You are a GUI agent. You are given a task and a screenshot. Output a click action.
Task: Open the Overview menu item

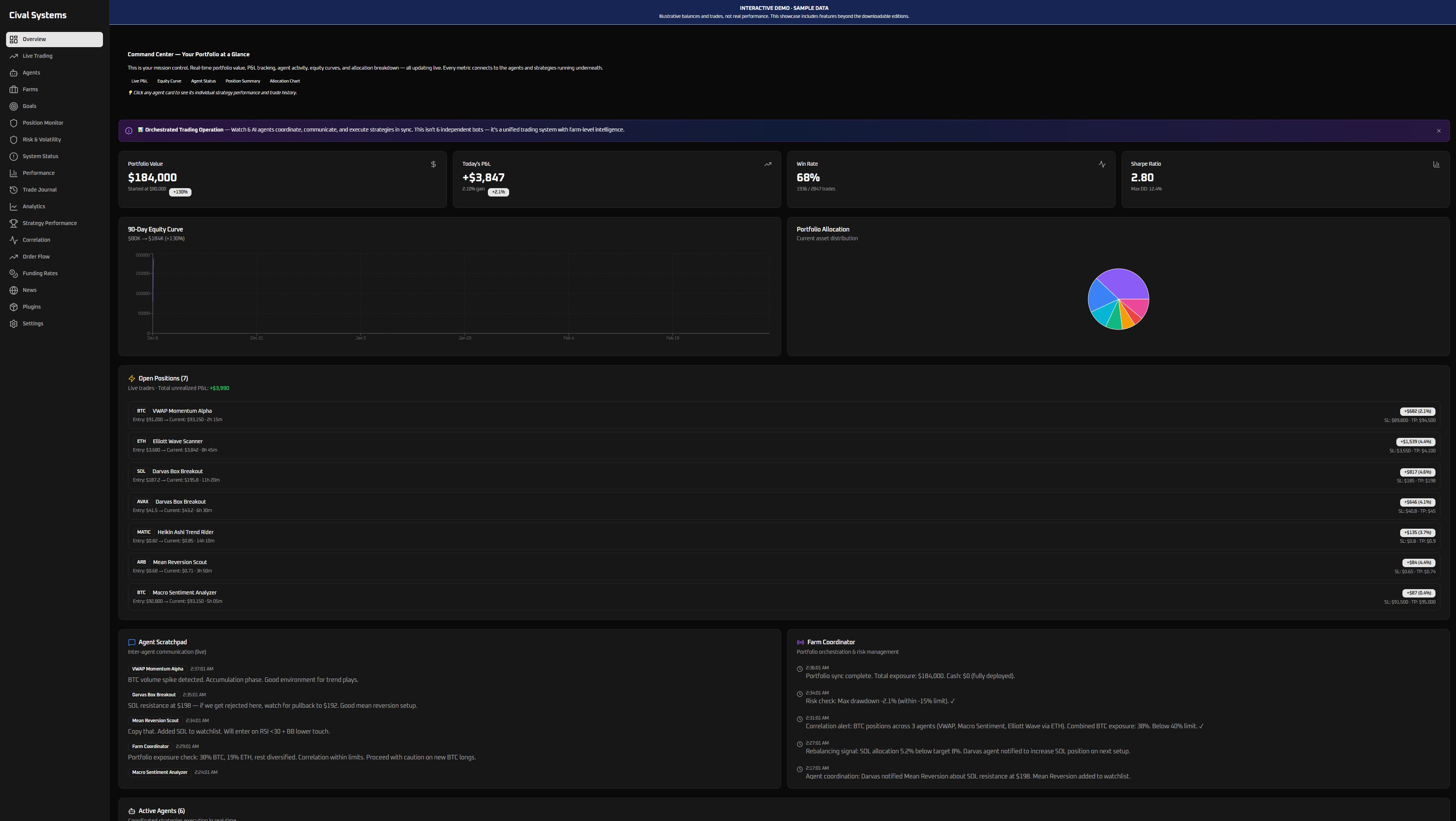(54, 39)
